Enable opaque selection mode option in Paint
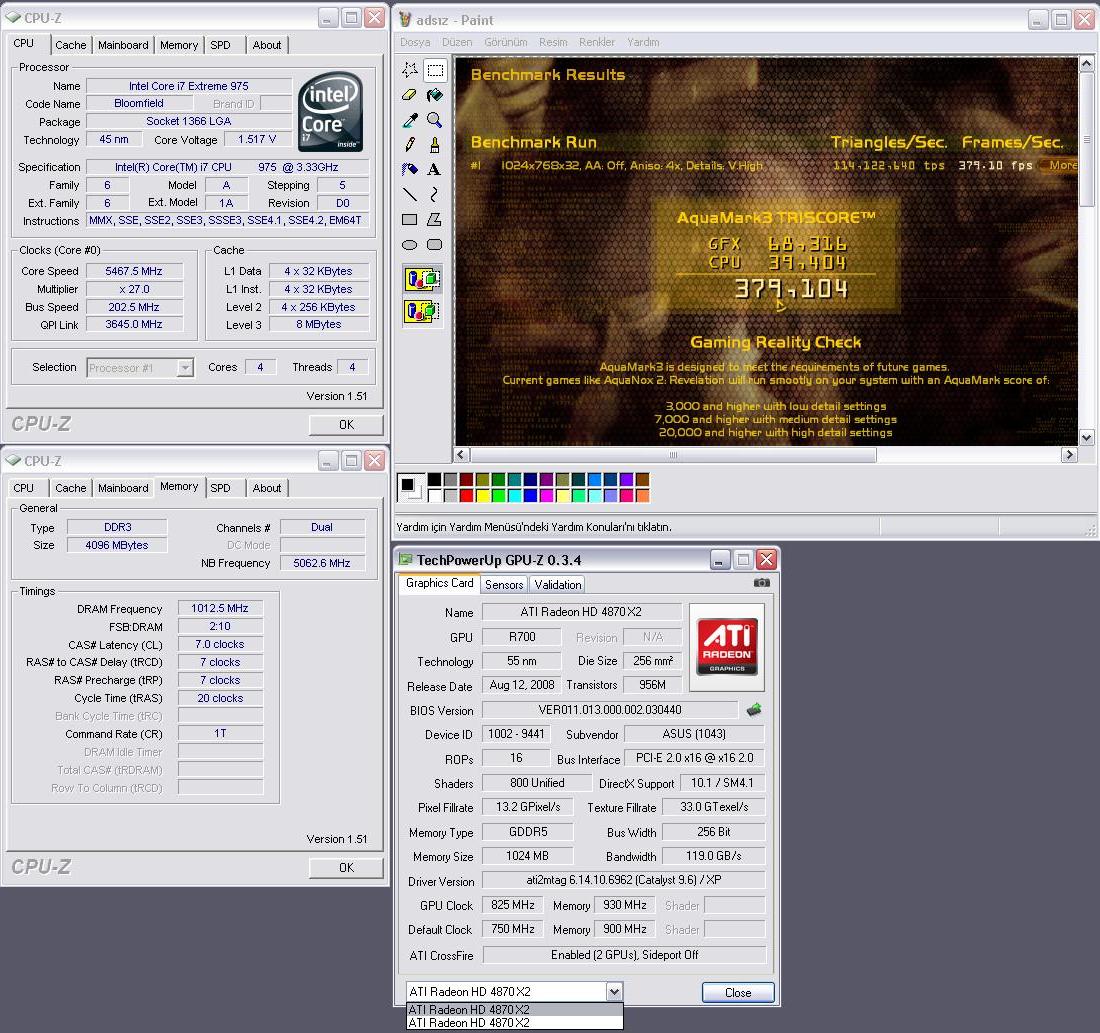 422,280
